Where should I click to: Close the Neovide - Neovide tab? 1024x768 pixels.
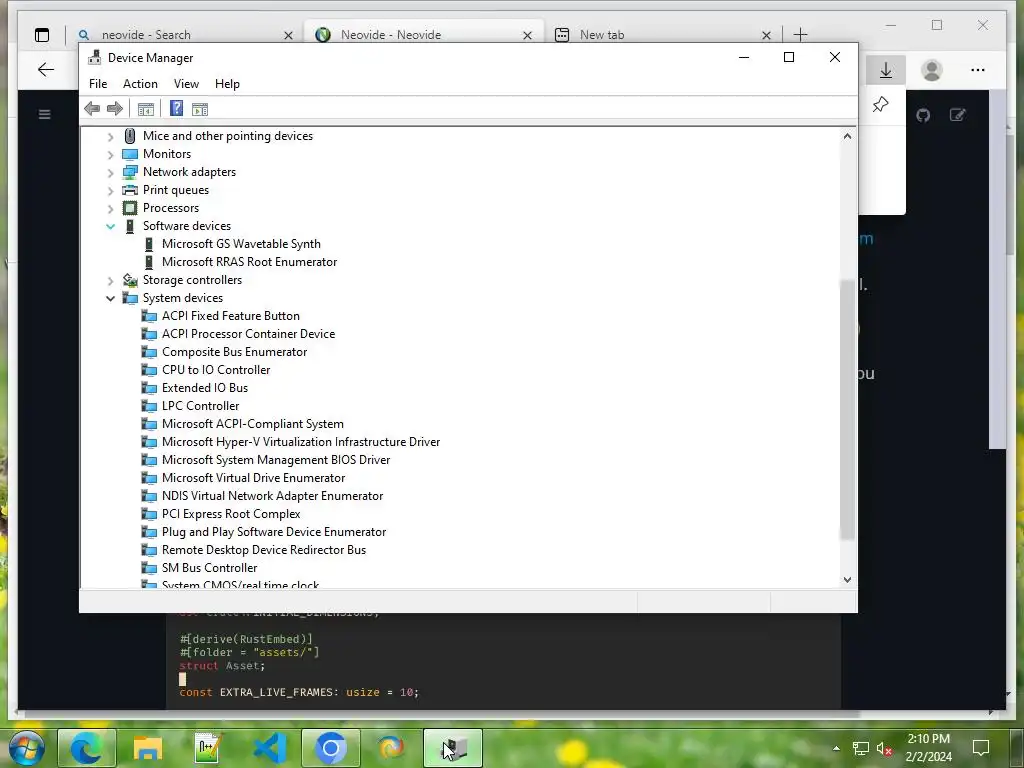[527, 35]
